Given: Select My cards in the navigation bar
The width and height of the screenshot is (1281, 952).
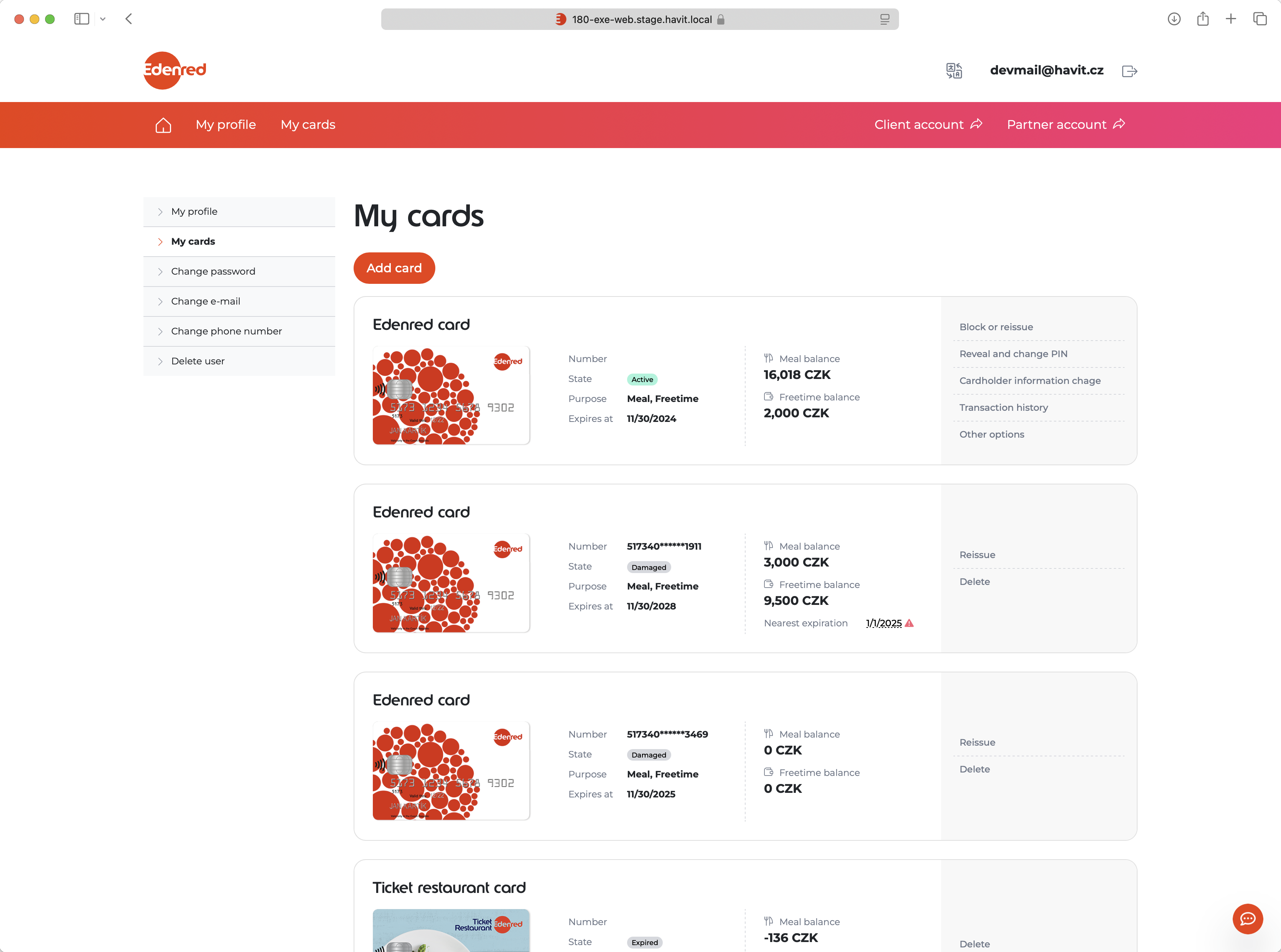Looking at the screenshot, I should pos(308,125).
